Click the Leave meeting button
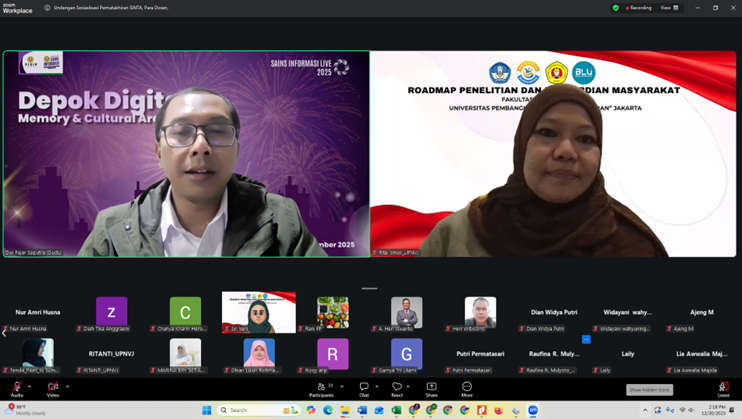The image size is (742, 419). pos(723,387)
